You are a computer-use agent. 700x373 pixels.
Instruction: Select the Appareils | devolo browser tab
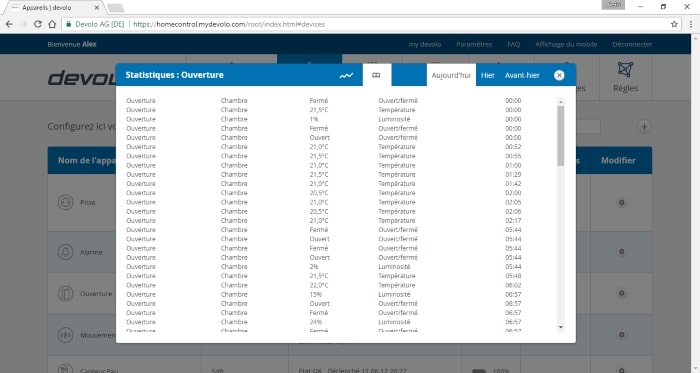(x=53, y=8)
